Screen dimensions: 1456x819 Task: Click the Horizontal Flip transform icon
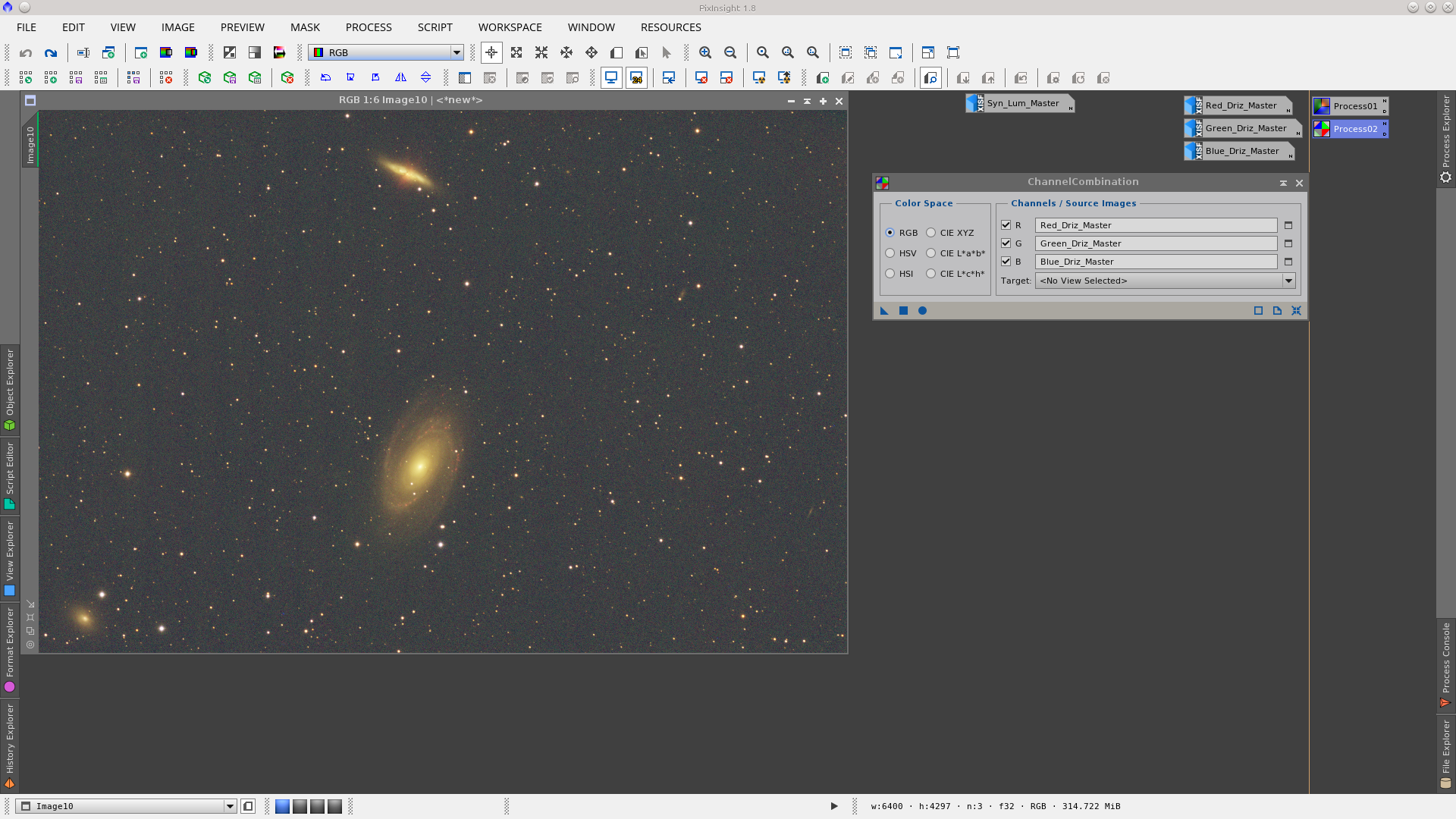coord(401,77)
